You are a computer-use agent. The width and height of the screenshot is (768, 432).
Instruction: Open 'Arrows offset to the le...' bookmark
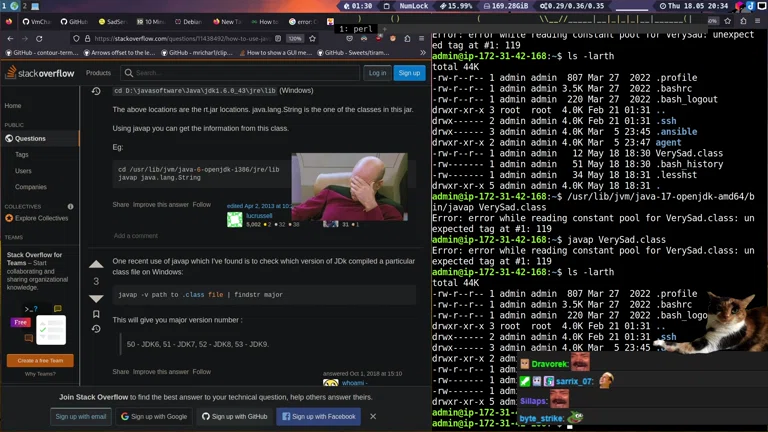click(120, 52)
